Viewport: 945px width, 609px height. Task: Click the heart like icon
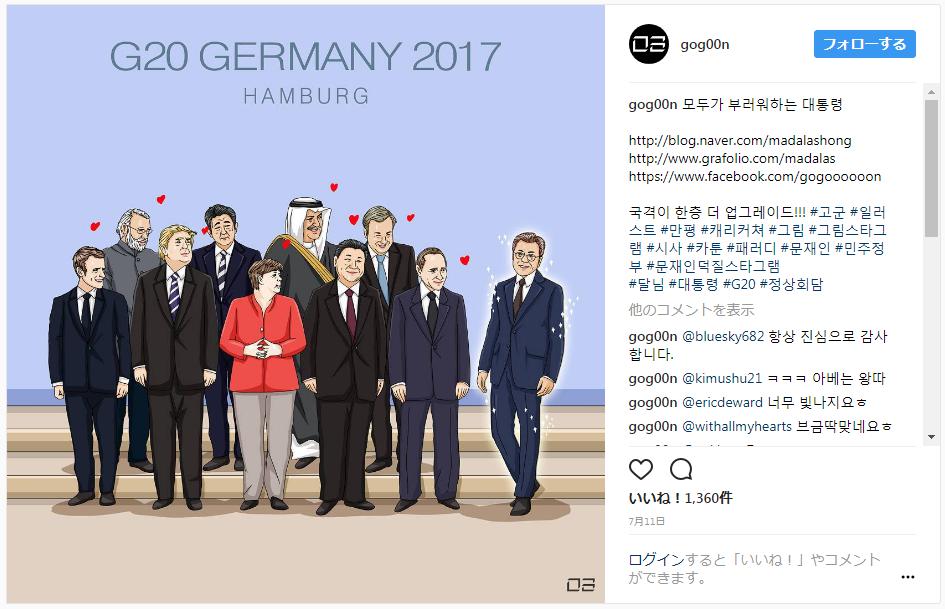click(x=641, y=469)
